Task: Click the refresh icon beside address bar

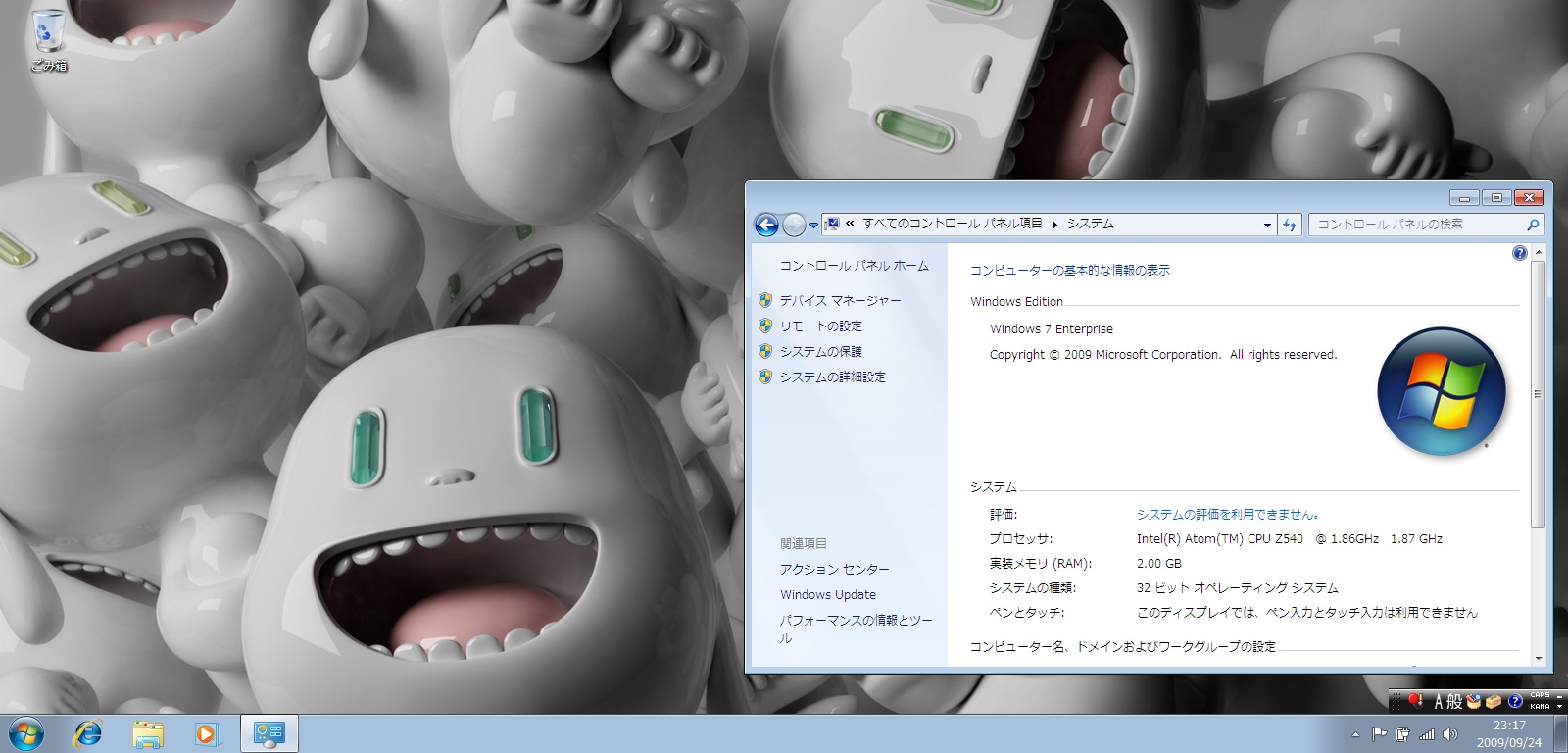Action: tap(1290, 225)
